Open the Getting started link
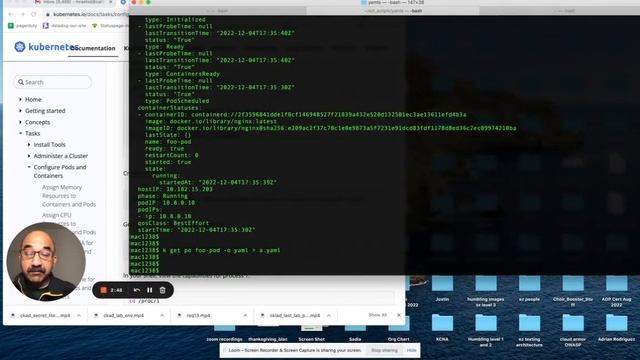This screenshot has height=360, width=640. 45,111
